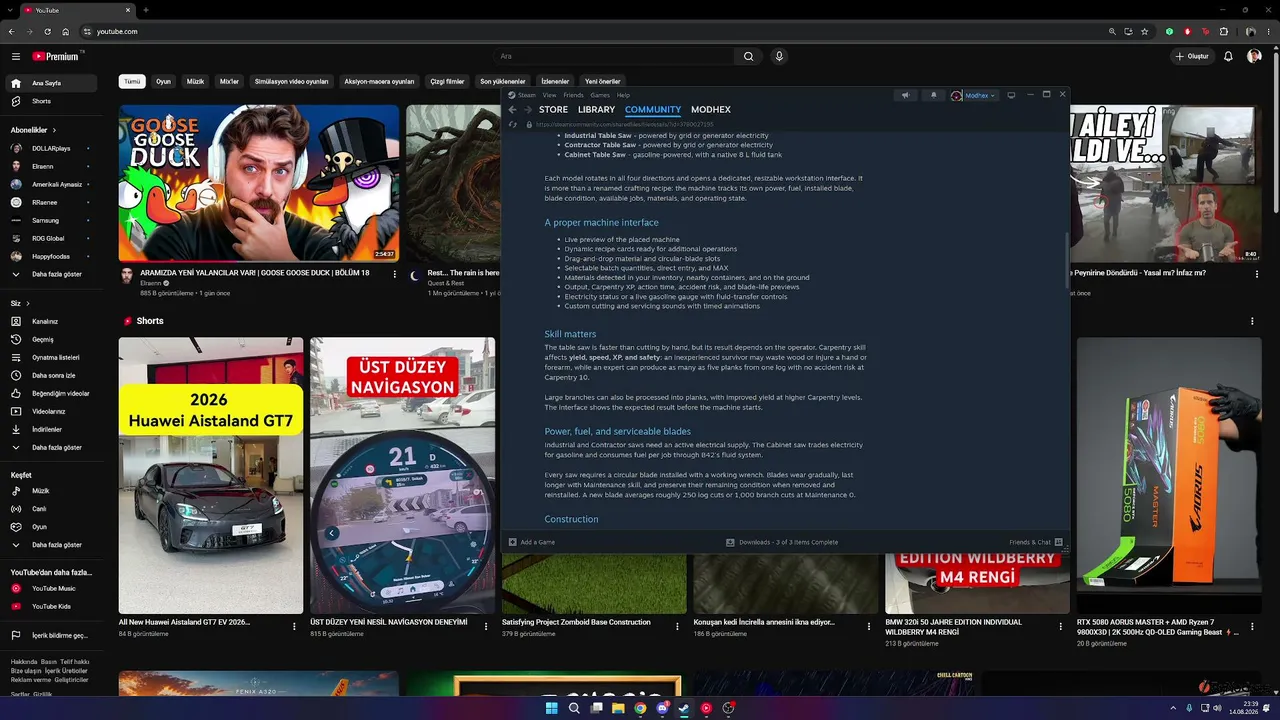Show hidden system tray icons

point(1174,708)
